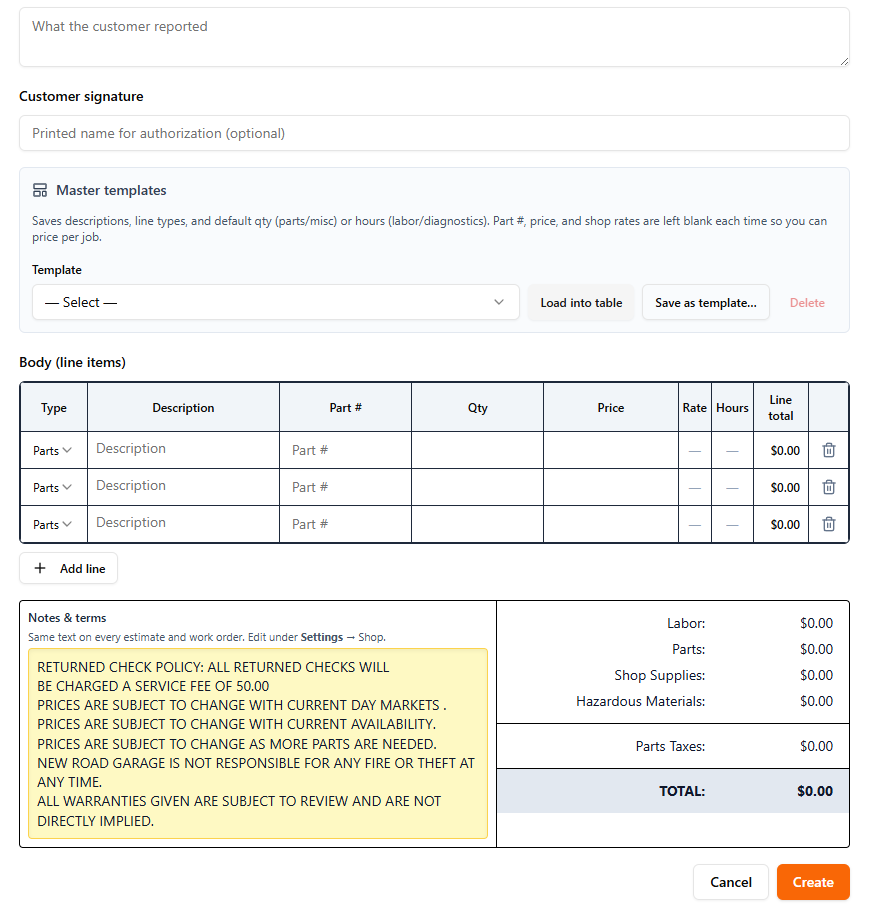This screenshot has height=920, width=874.
Task: Click Load into table
Action: [x=580, y=302]
